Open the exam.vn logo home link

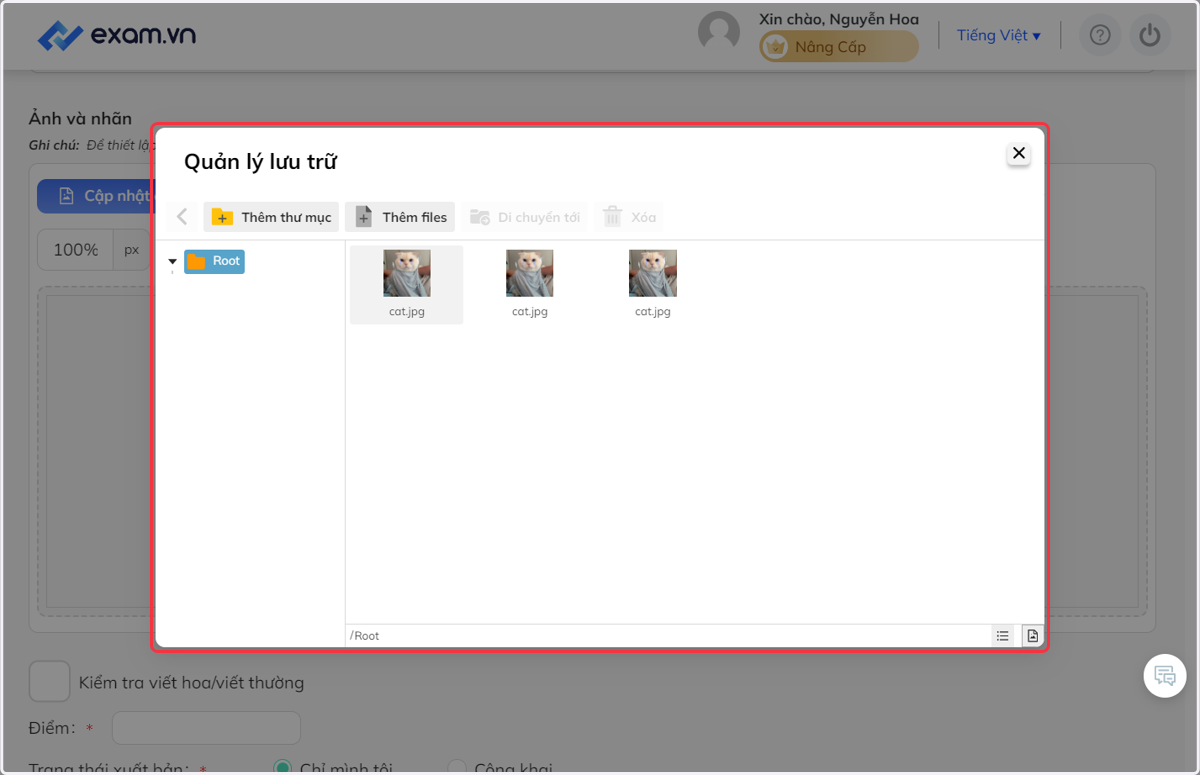(x=116, y=35)
